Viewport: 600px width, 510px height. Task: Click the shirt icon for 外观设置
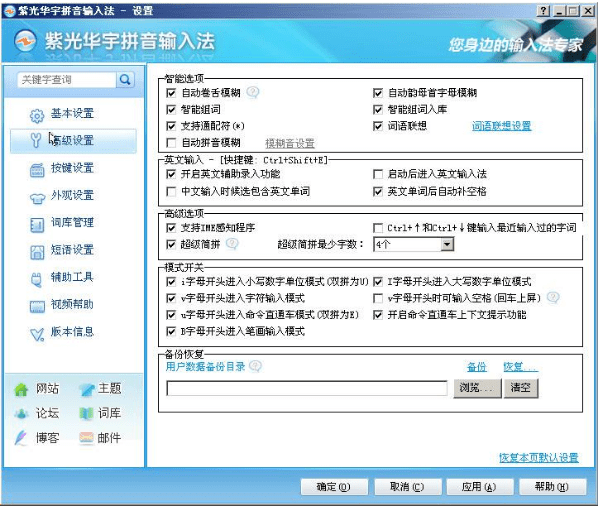coord(37,197)
